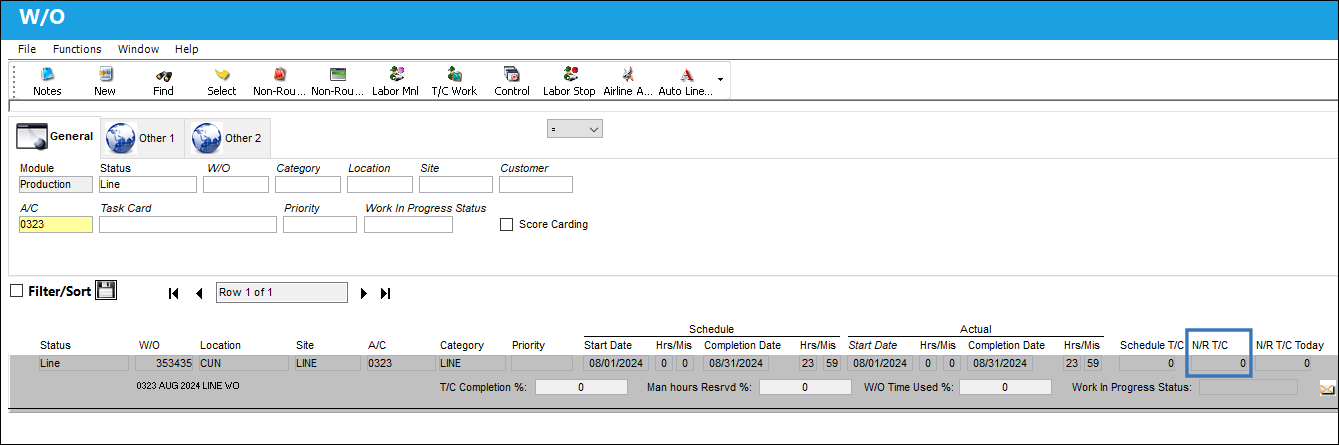Click the Site search field

(456, 184)
